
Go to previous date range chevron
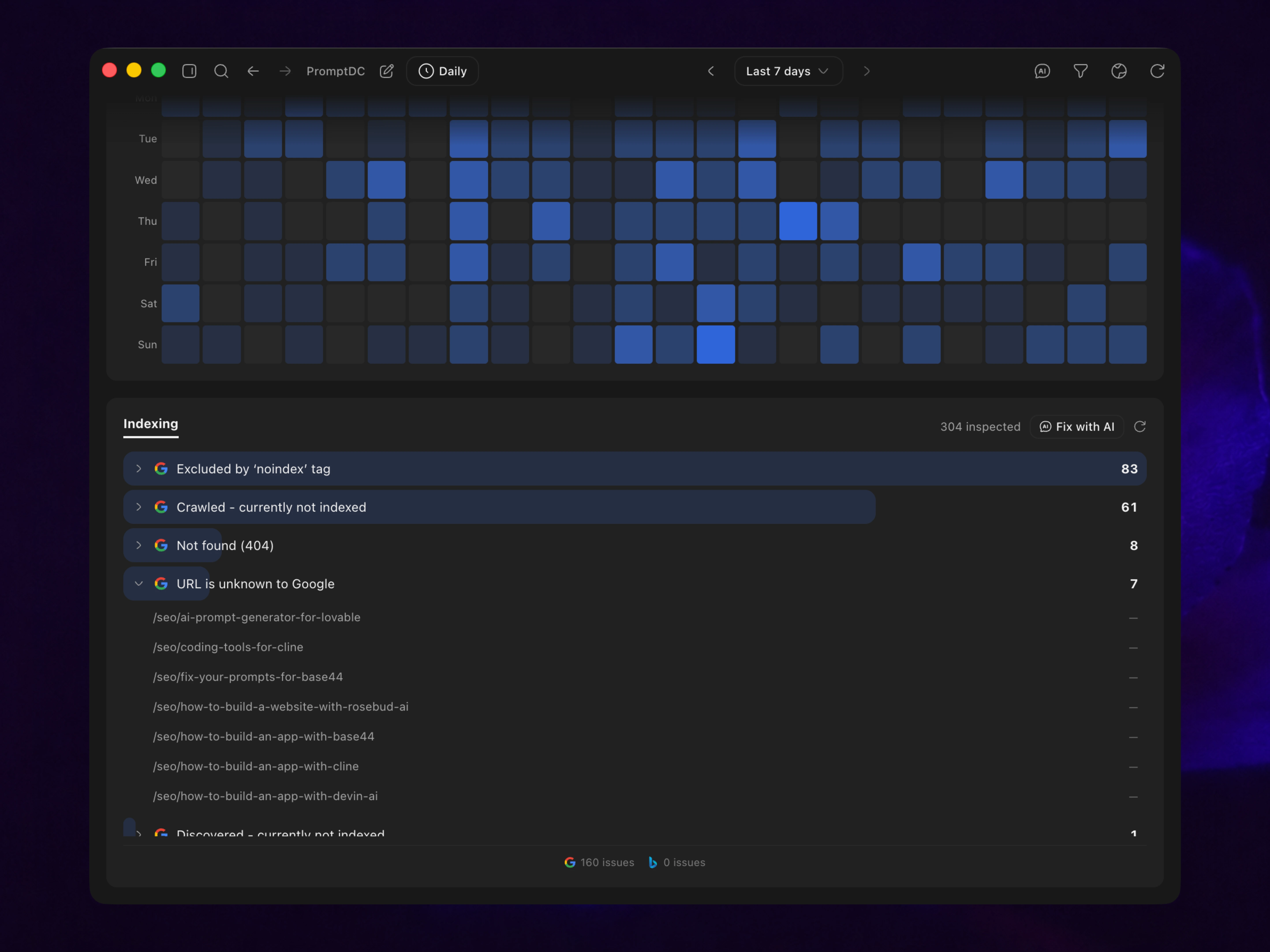(x=711, y=71)
